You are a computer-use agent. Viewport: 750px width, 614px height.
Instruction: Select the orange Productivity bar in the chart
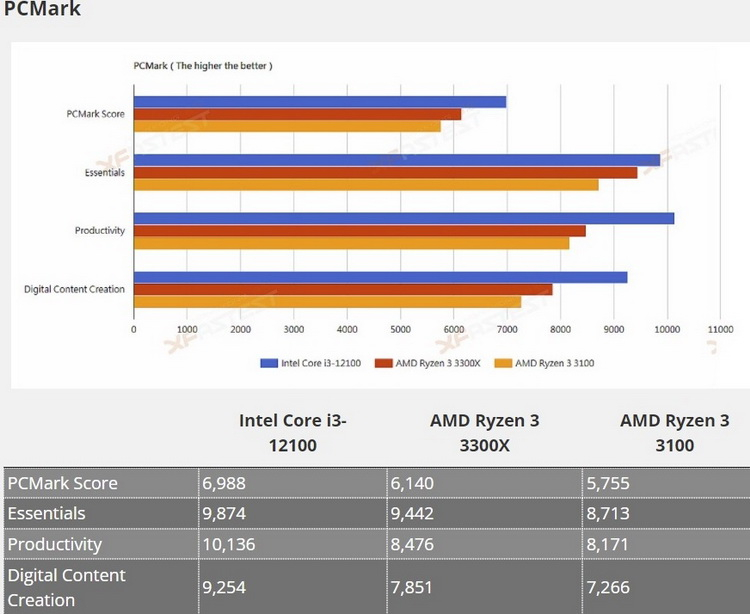coord(351,242)
